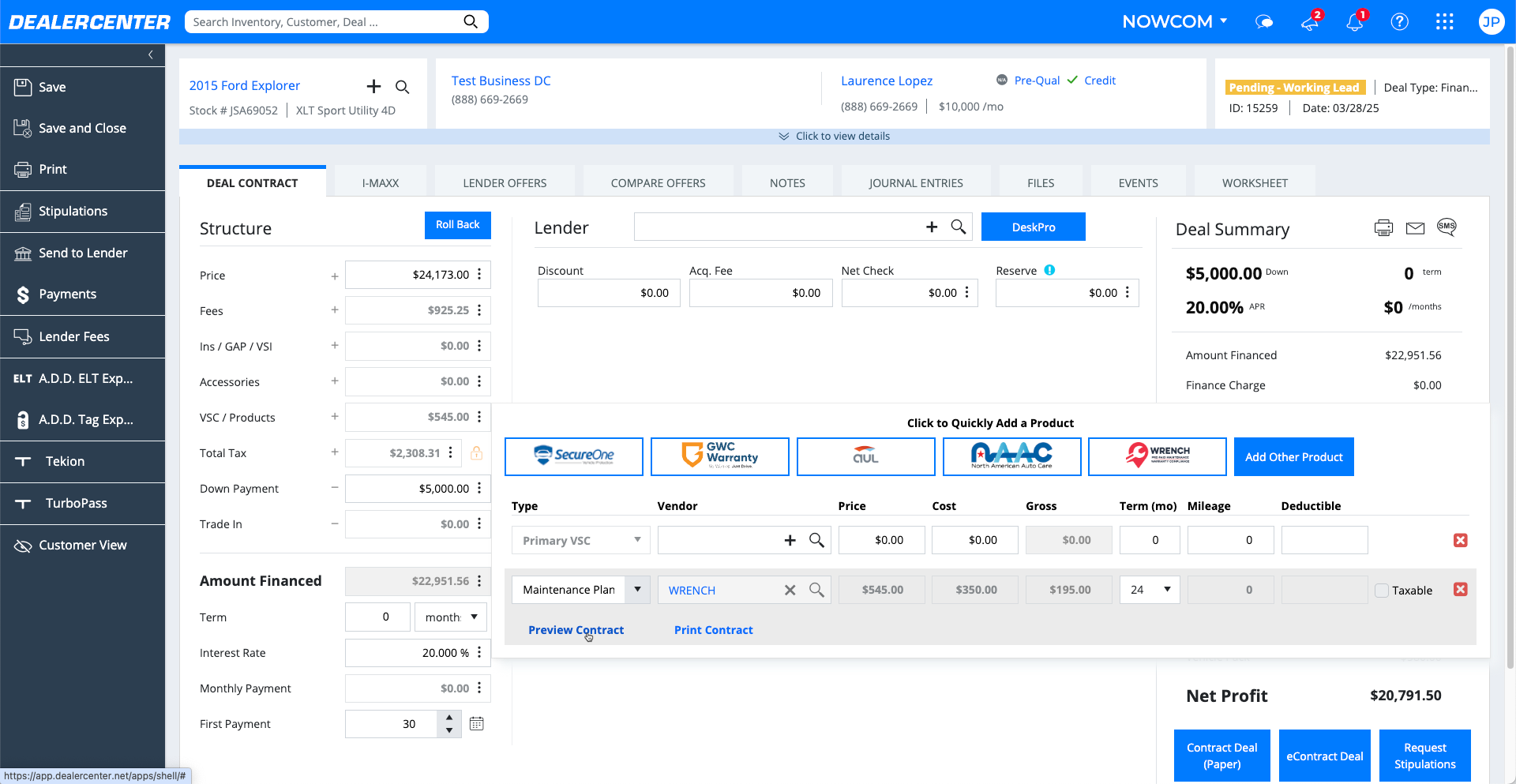Screen dimensions: 1516x784
Task: Click DeskPro button
Action: click(1034, 227)
